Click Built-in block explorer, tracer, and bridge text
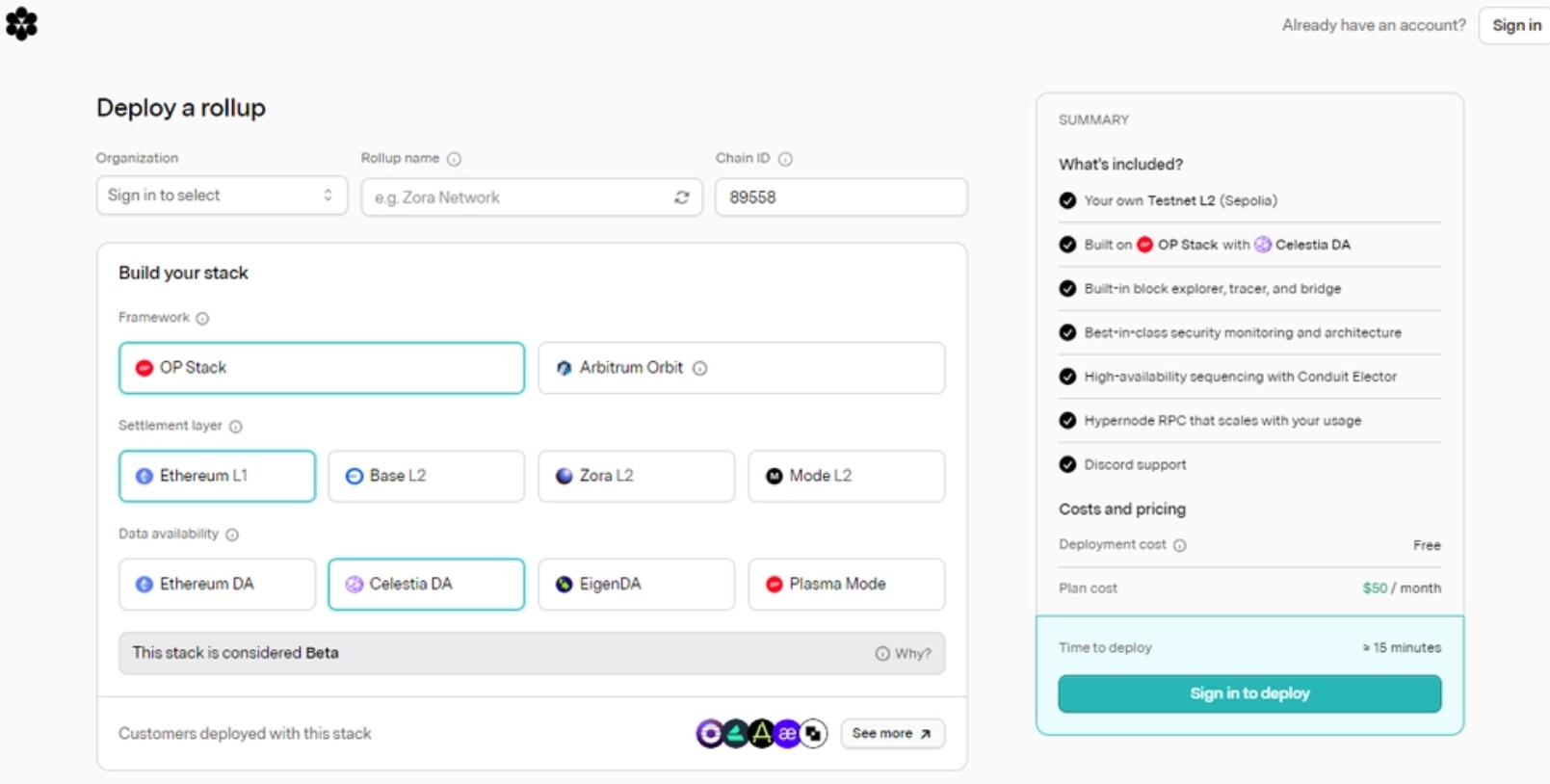Viewport: 1550px width, 784px height. click(x=1212, y=289)
